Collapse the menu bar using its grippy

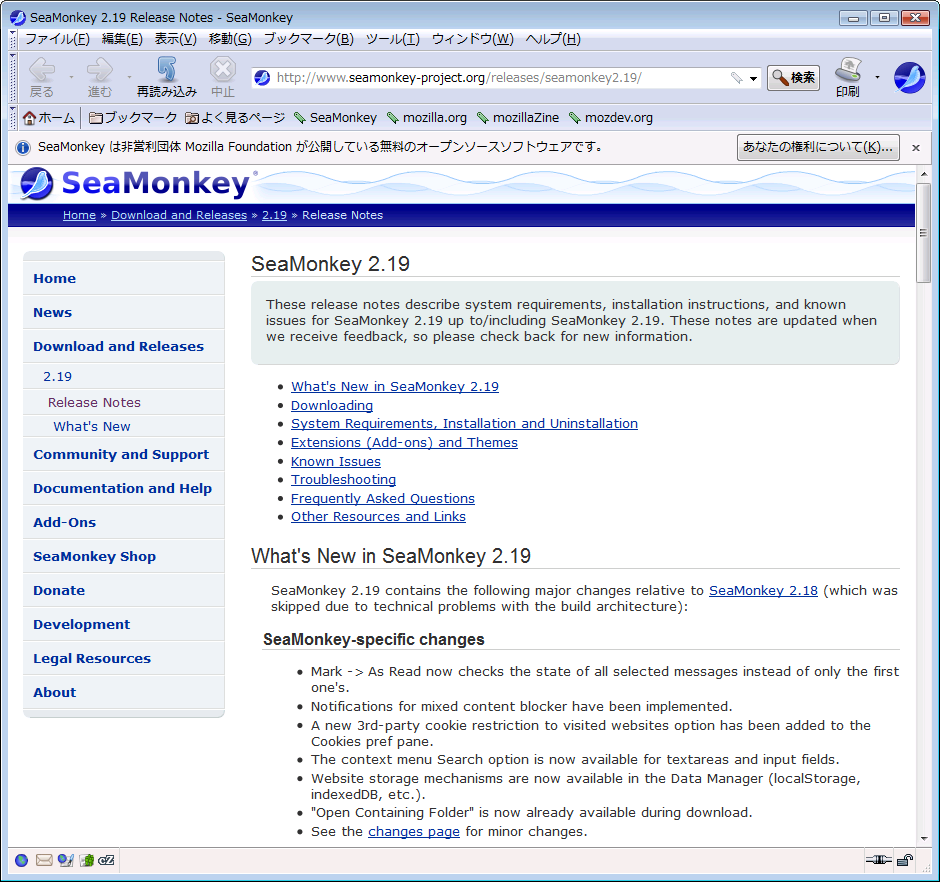coord(13,40)
